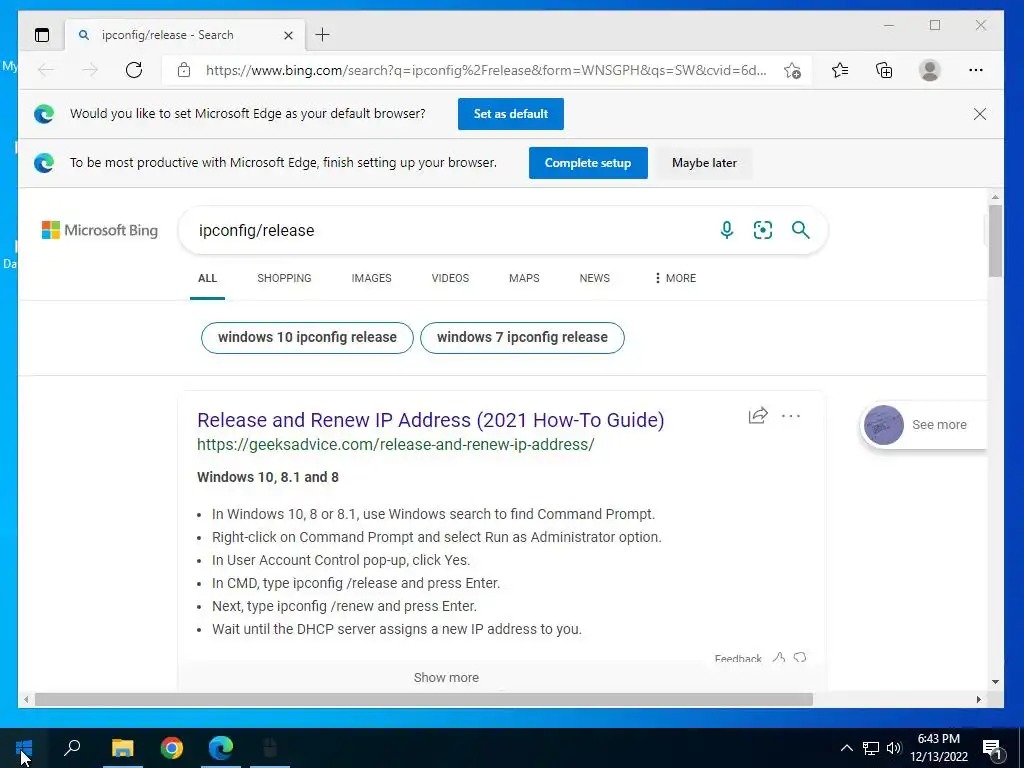
Task: Open the taskbar clock and date
Action: 939,748
